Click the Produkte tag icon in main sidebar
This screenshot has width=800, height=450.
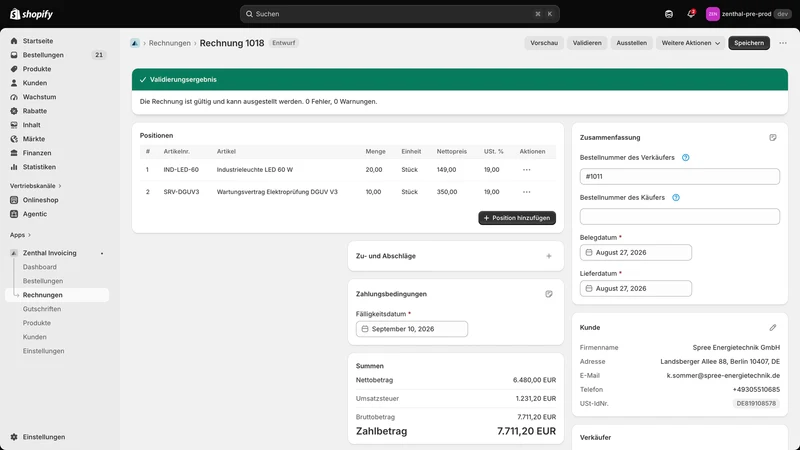click(x=14, y=69)
